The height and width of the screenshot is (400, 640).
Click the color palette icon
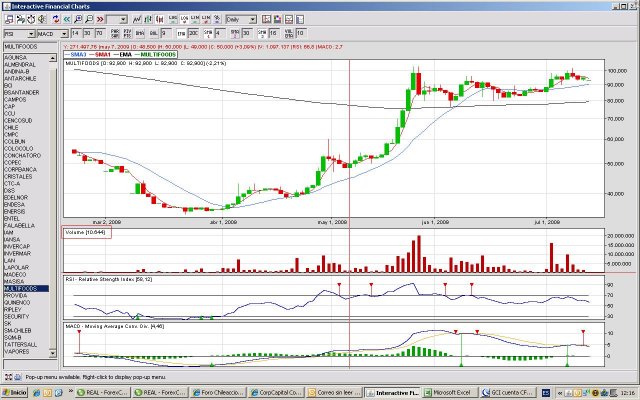pyautogui.click(x=278, y=19)
